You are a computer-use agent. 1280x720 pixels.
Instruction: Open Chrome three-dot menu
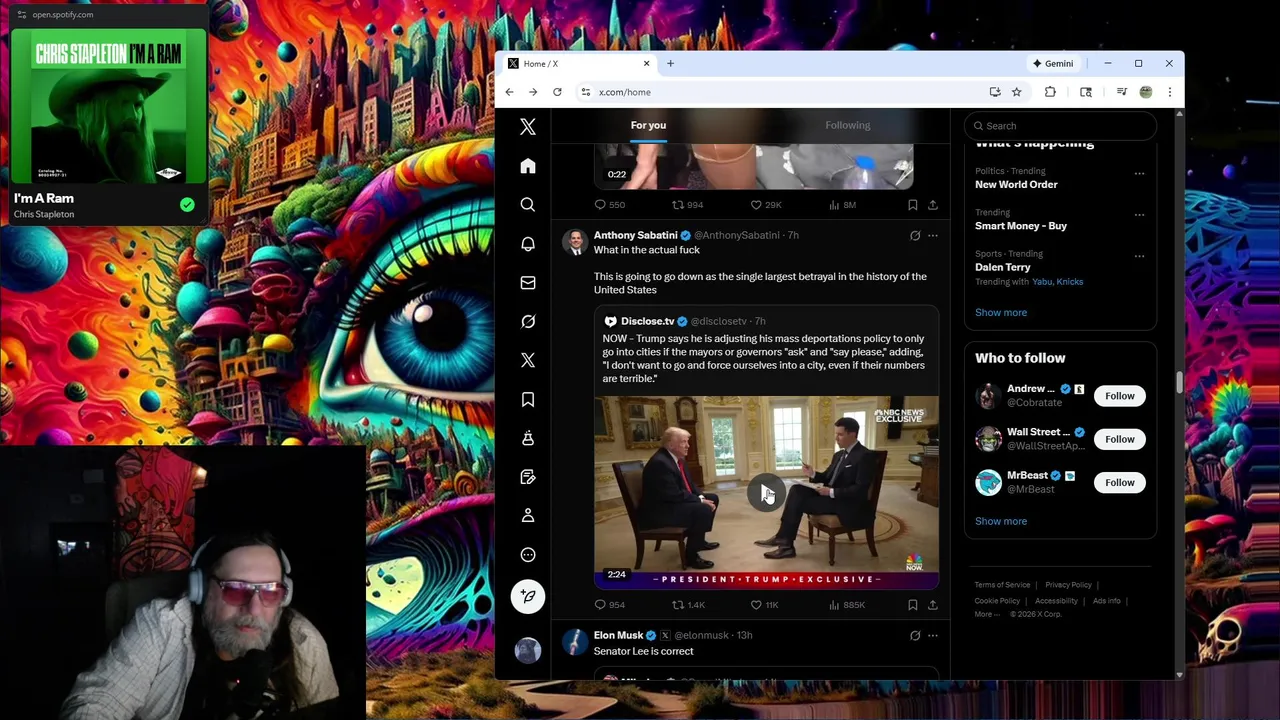(x=1169, y=92)
